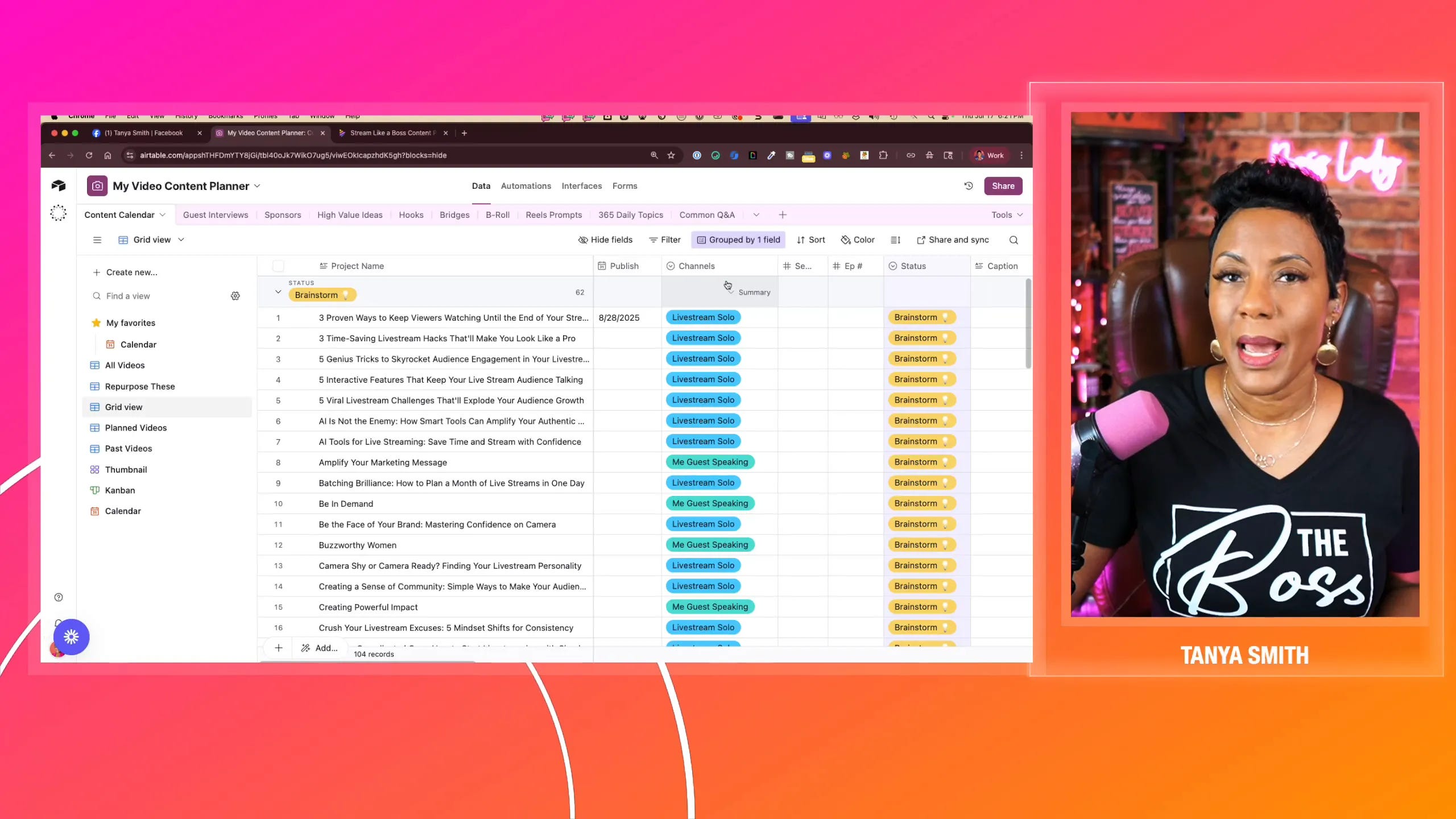This screenshot has width=1456, height=819.
Task: Select the Planned Videos view
Action: pos(136,428)
